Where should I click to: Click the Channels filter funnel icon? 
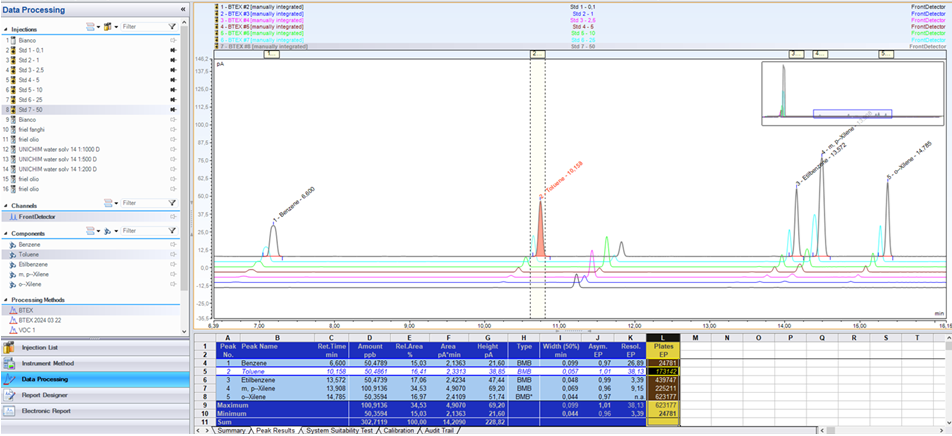pos(172,203)
